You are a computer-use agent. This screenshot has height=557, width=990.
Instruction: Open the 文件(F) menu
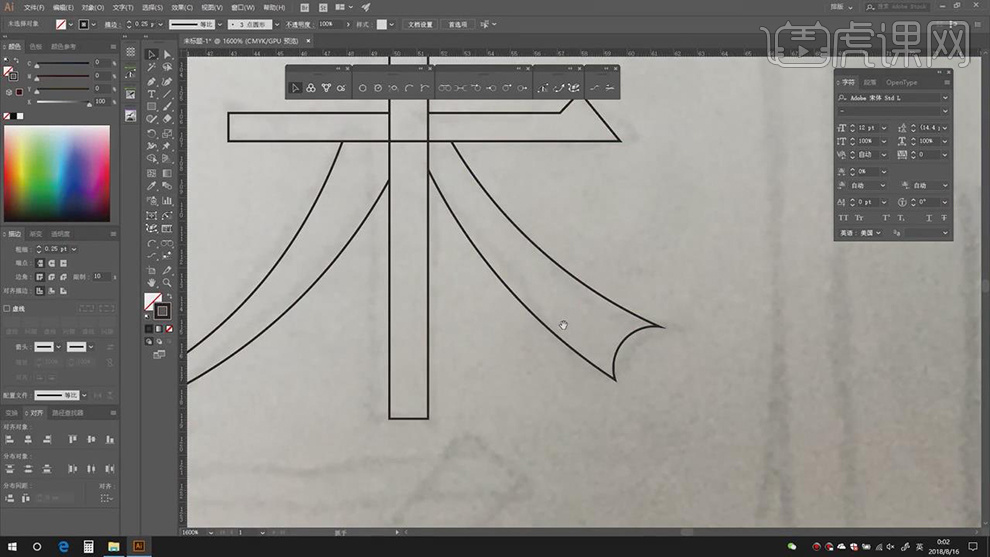point(34,7)
